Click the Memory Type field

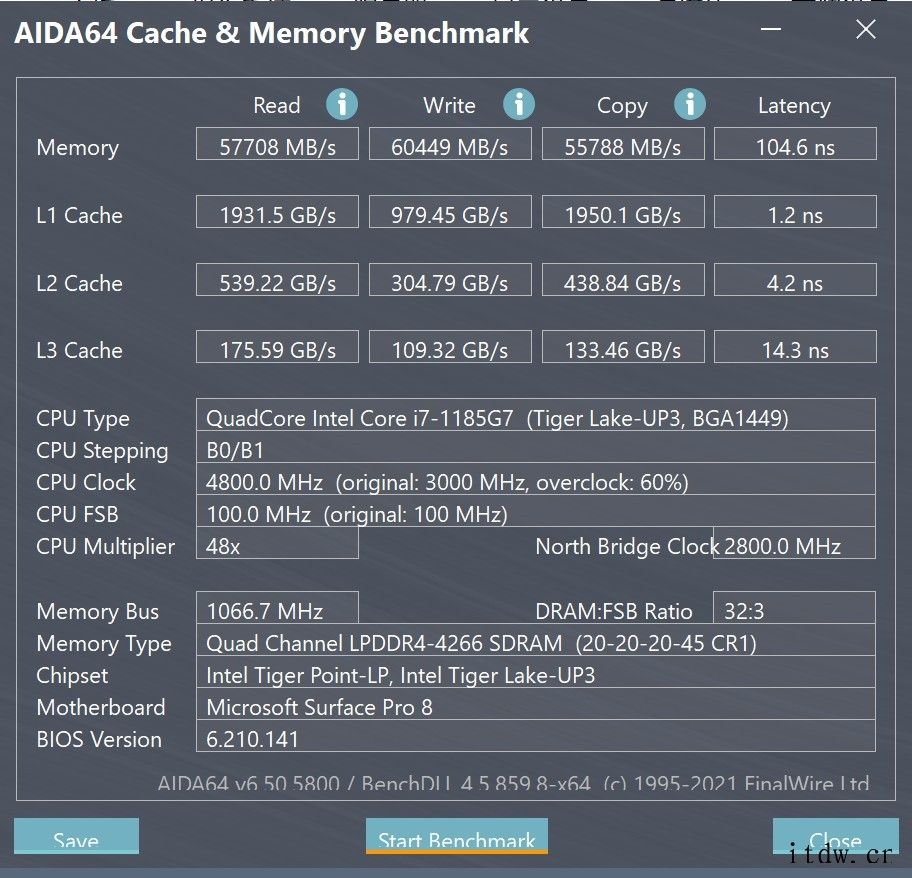pyautogui.click(x=535, y=643)
